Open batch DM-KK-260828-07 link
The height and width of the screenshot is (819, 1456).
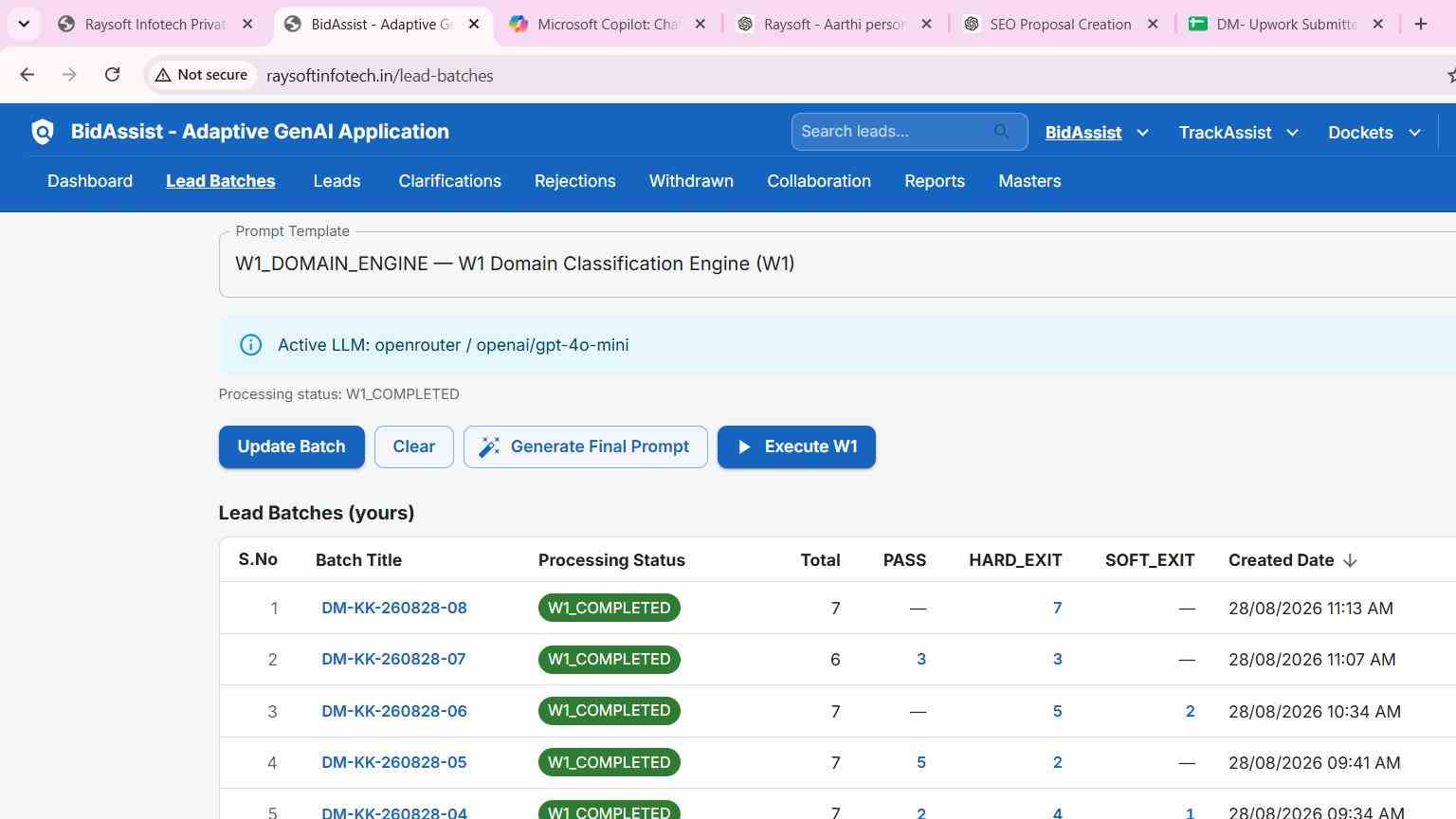pos(393,659)
